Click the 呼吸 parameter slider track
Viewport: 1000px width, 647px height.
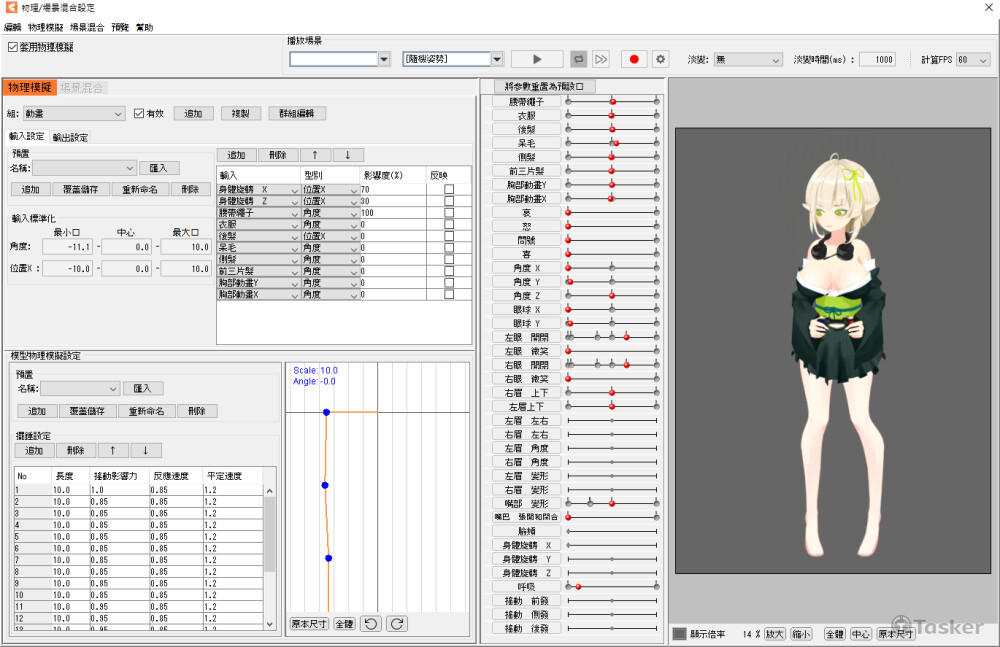pyautogui.click(x=612, y=586)
